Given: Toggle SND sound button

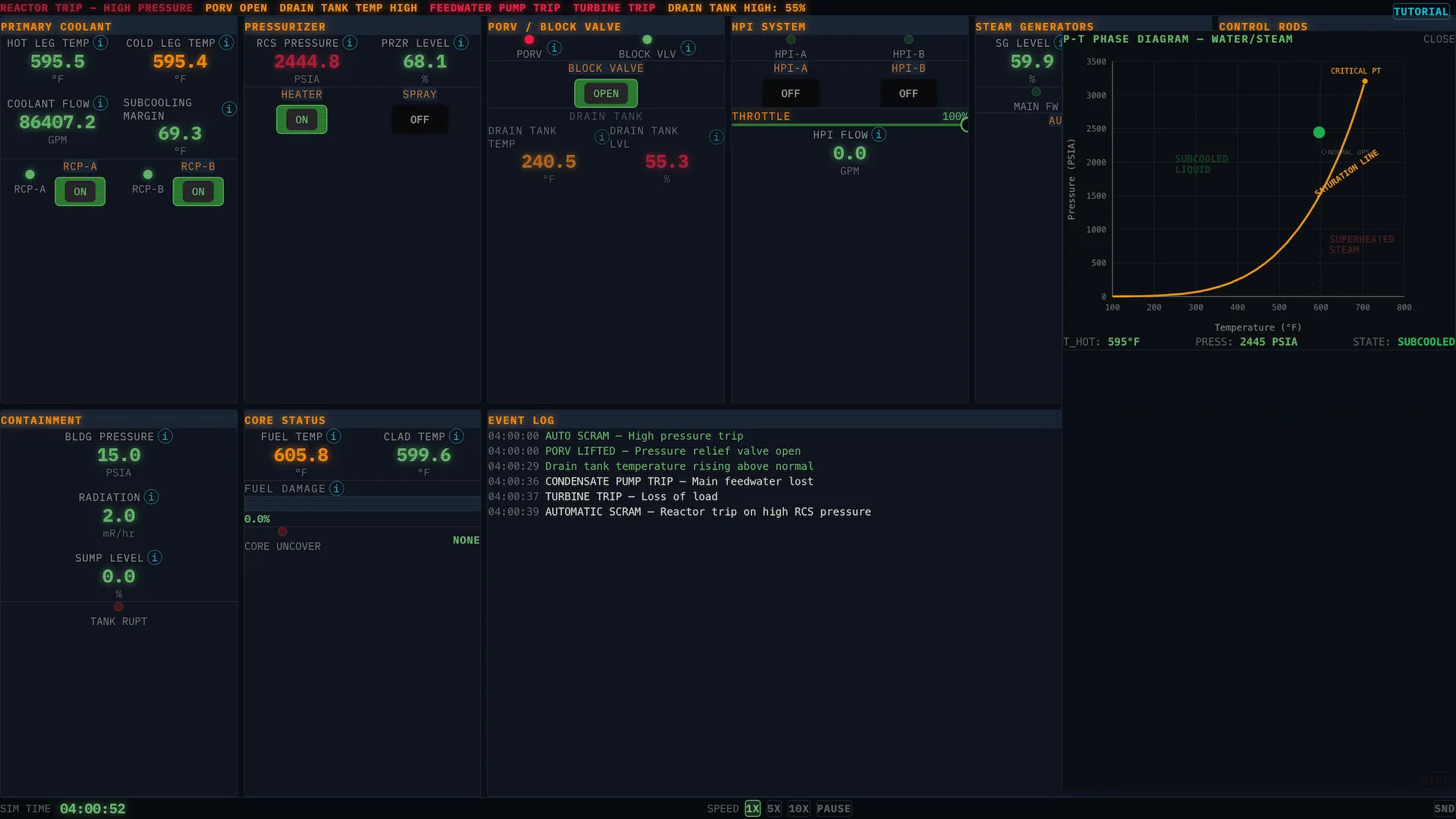Looking at the screenshot, I should pos(1444,808).
